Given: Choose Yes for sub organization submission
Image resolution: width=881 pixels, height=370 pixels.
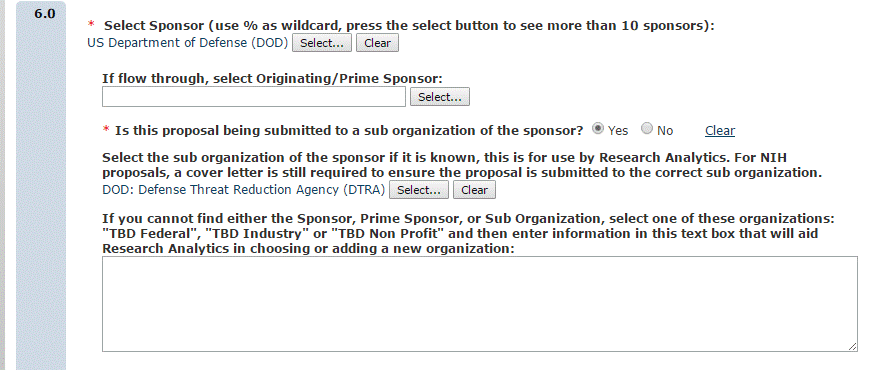Looking at the screenshot, I should click(x=598, y=129).
